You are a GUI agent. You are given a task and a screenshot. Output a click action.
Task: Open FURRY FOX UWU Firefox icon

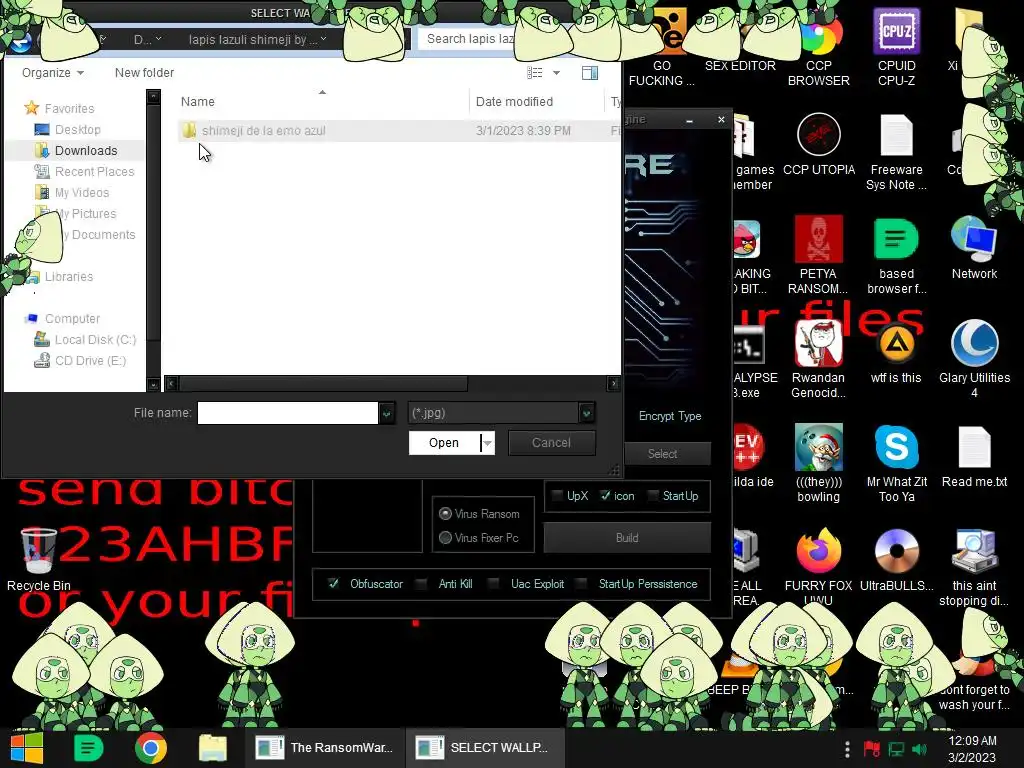(x=818, y=567)
